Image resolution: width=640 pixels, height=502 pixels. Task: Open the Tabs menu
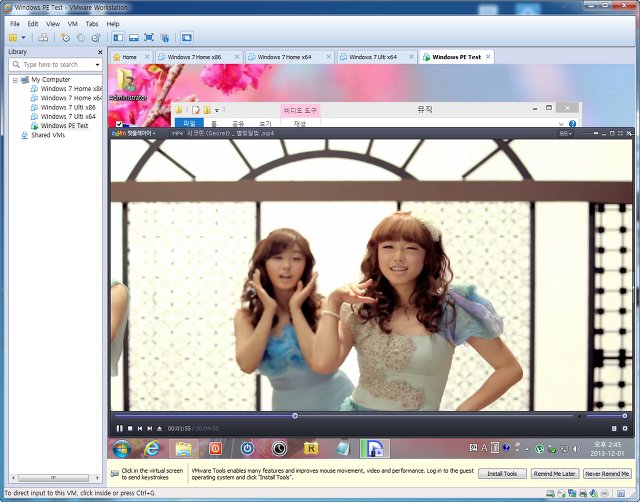coord(92,24)
